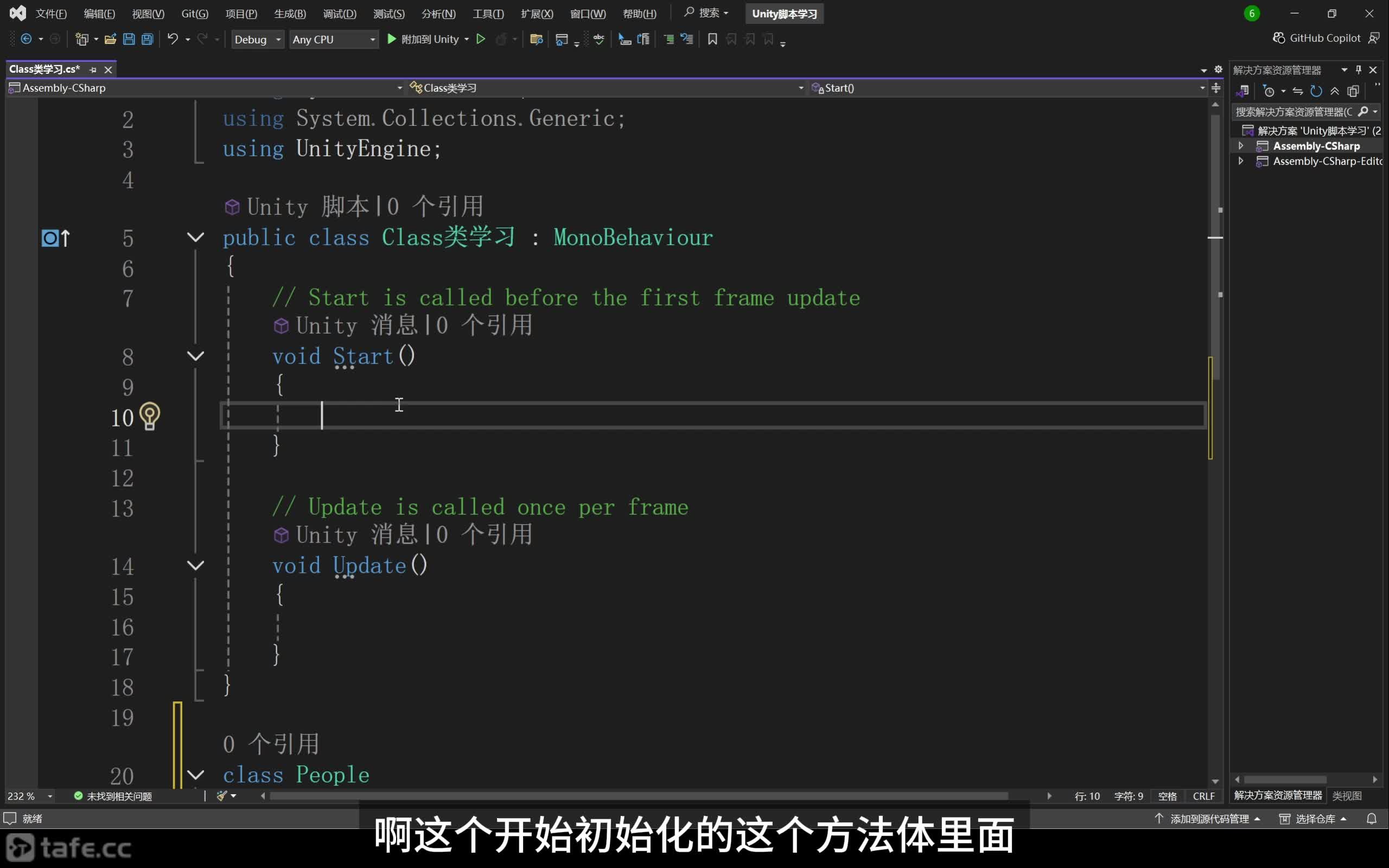
Task: Collapse the class Class类学习 code block
Action: tap(196, 237)
